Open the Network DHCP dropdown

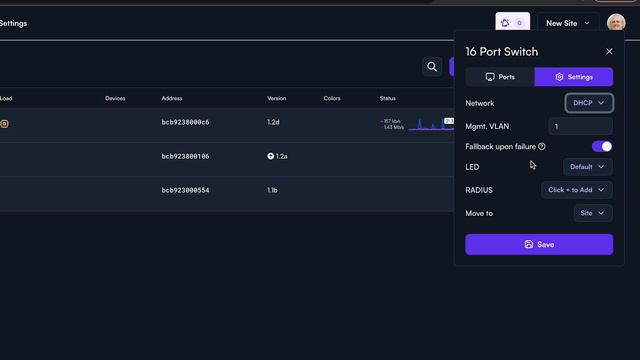[x=589, y=103]
